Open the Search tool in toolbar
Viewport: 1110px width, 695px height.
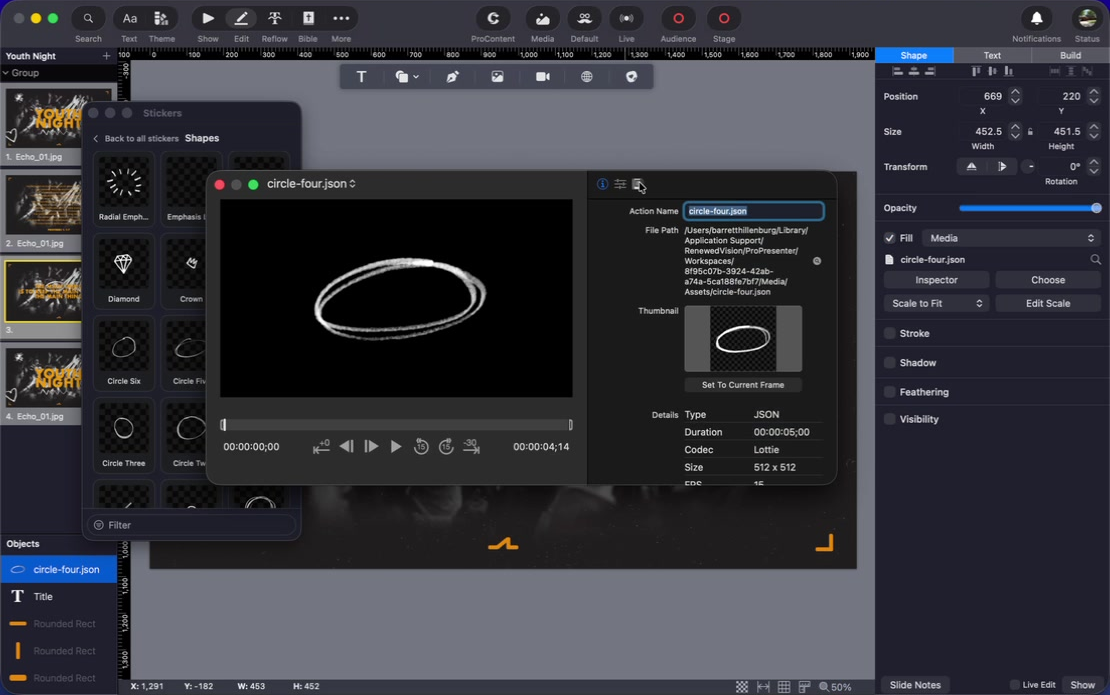click(88, 18)
